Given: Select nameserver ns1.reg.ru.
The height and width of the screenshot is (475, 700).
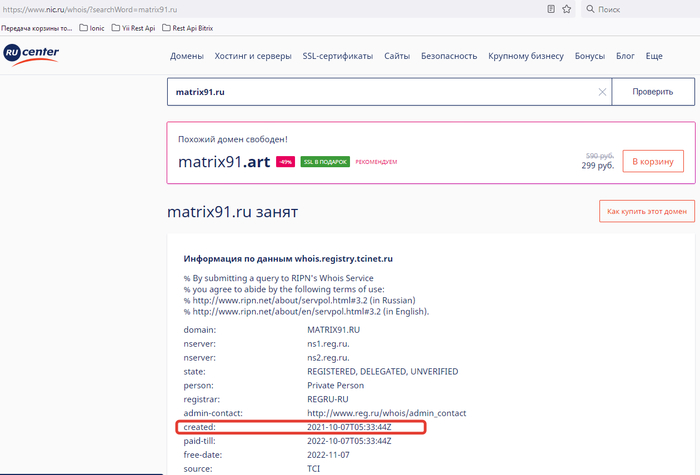Looking at the screenshot, I should (x=328, y=344).
